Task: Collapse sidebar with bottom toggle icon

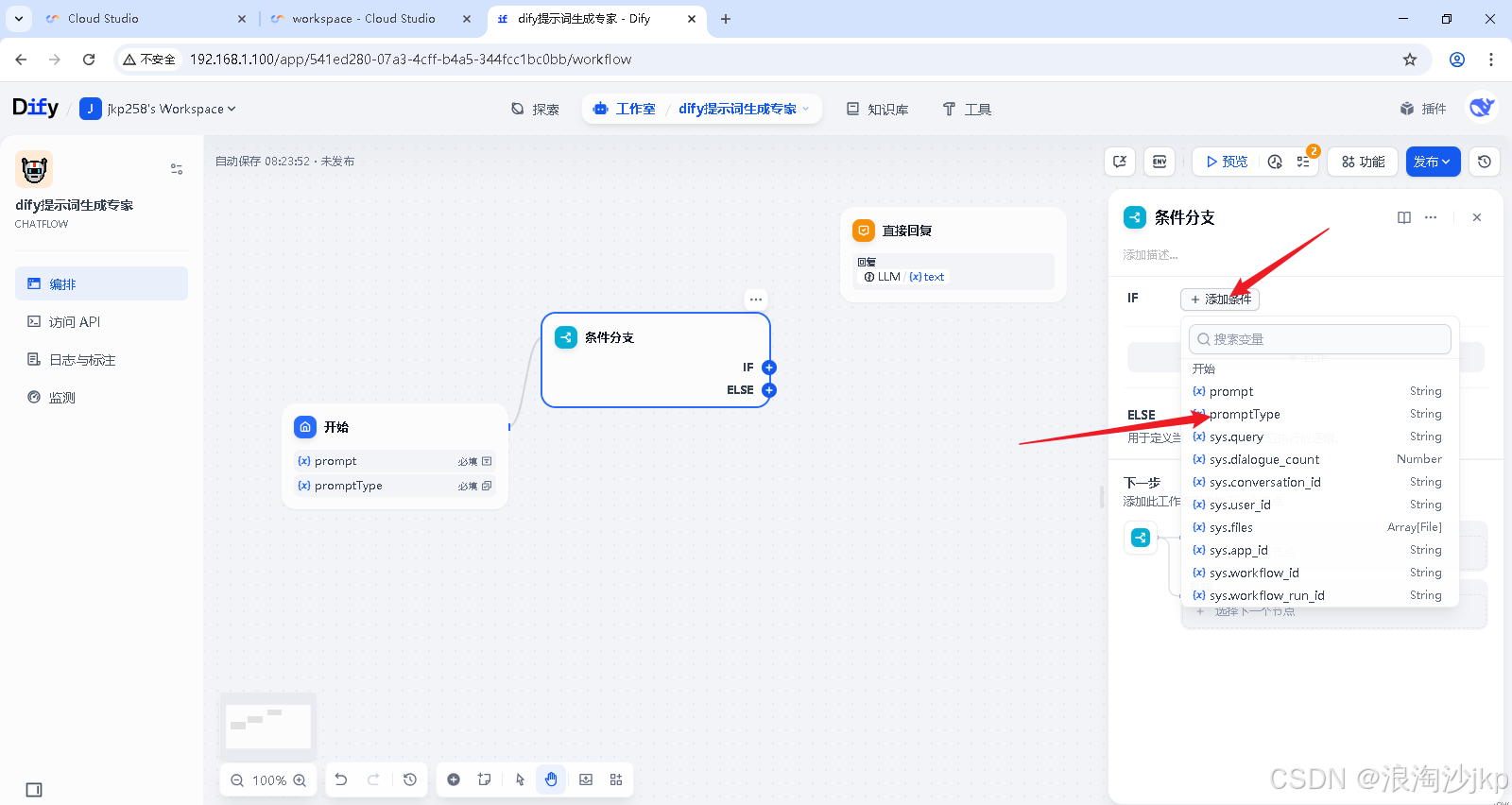Action: 34,790
